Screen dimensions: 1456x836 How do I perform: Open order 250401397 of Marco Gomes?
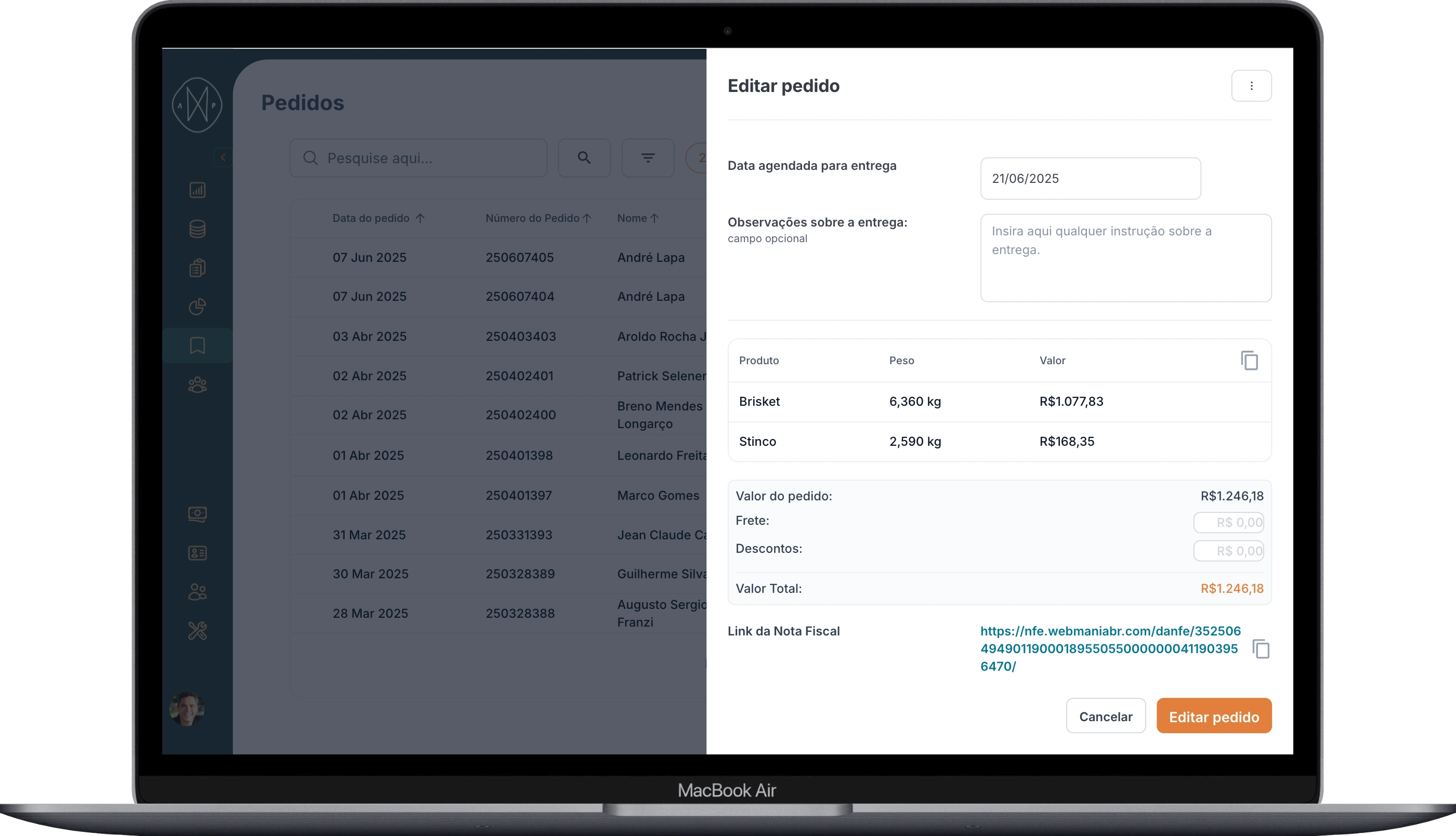(498, 496)
